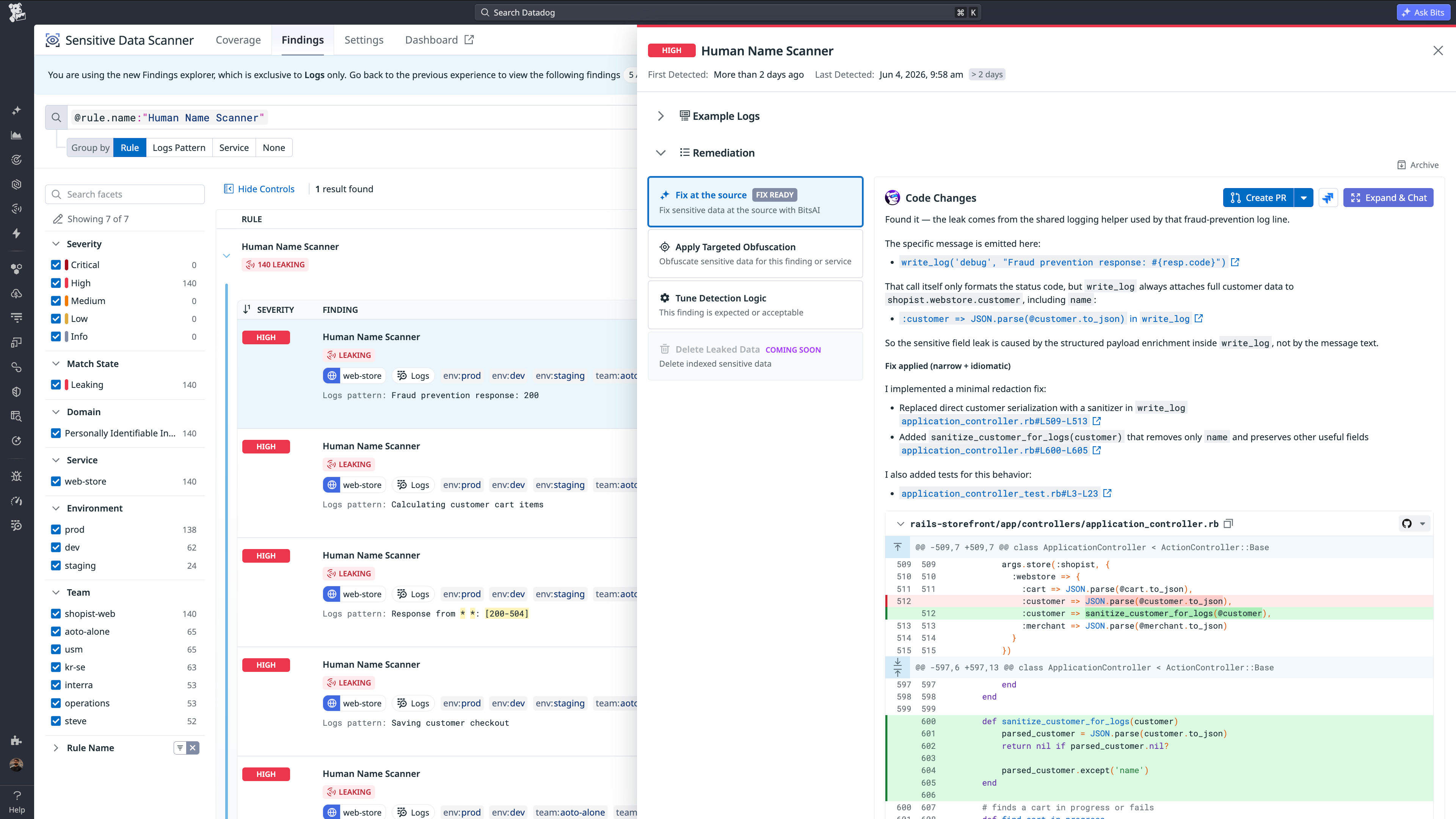Uncheck the High severity checkbox
The image size is (1456, 819).
[x=56, y=282]
